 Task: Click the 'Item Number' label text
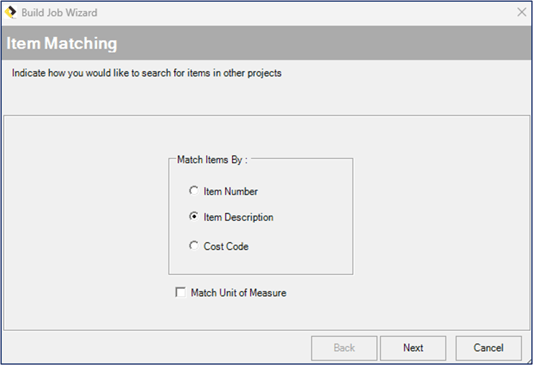click(230, 191)
